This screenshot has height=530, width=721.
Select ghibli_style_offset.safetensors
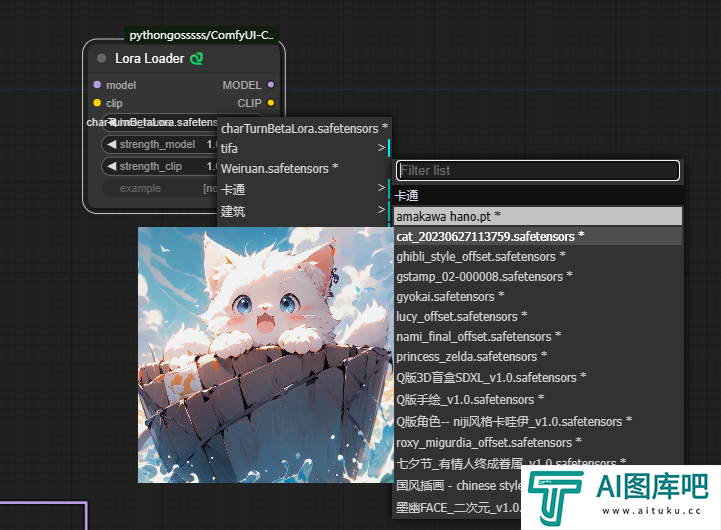(x=538, y=256)
